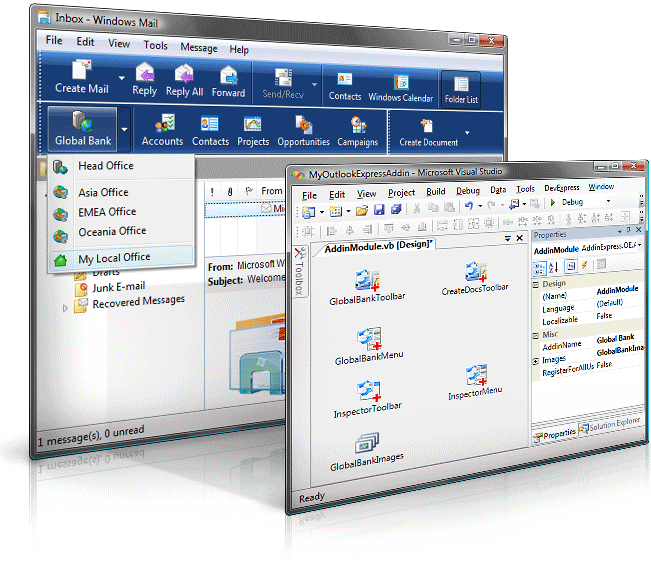Select the Junk E-mail folder
The width and height of the screenshot is (651, 571).
(x=119, y=287)
